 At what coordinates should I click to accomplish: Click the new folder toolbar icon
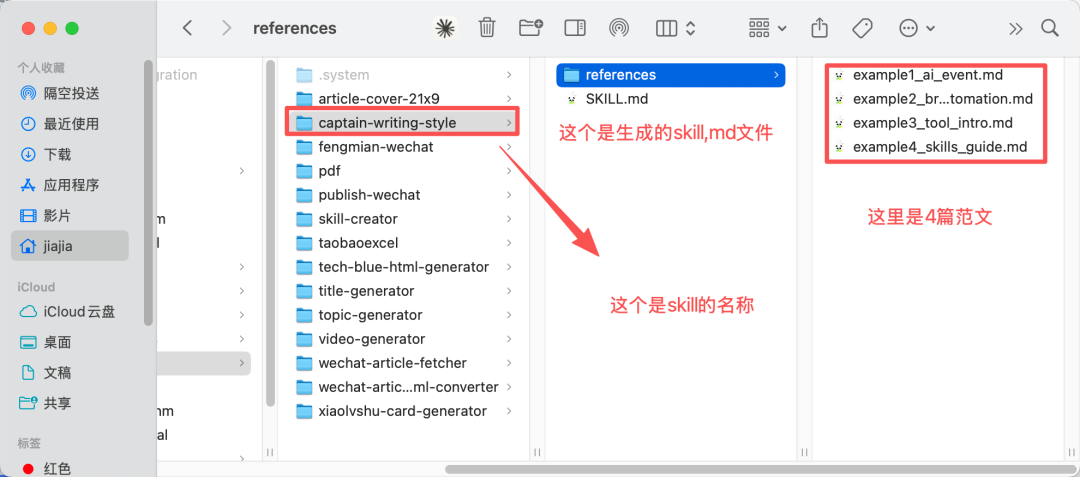pos(530,28)
